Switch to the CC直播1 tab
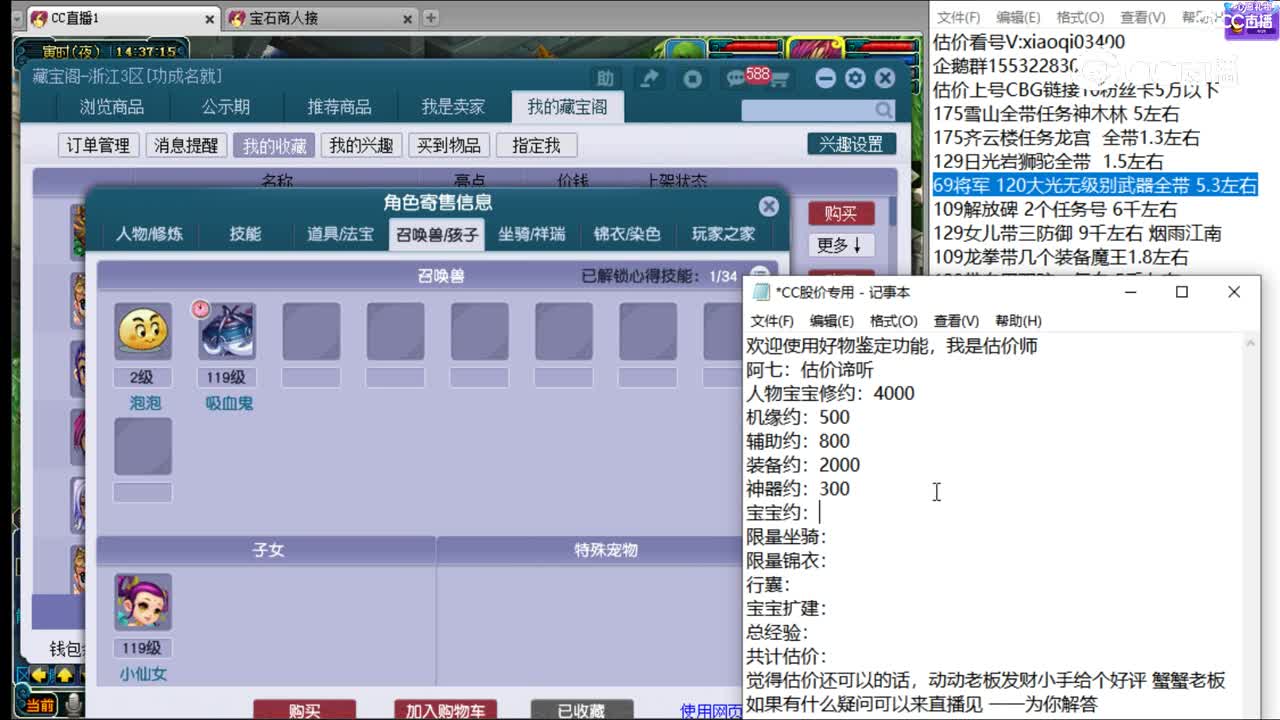1280x720 pixels. click(122, 18)
